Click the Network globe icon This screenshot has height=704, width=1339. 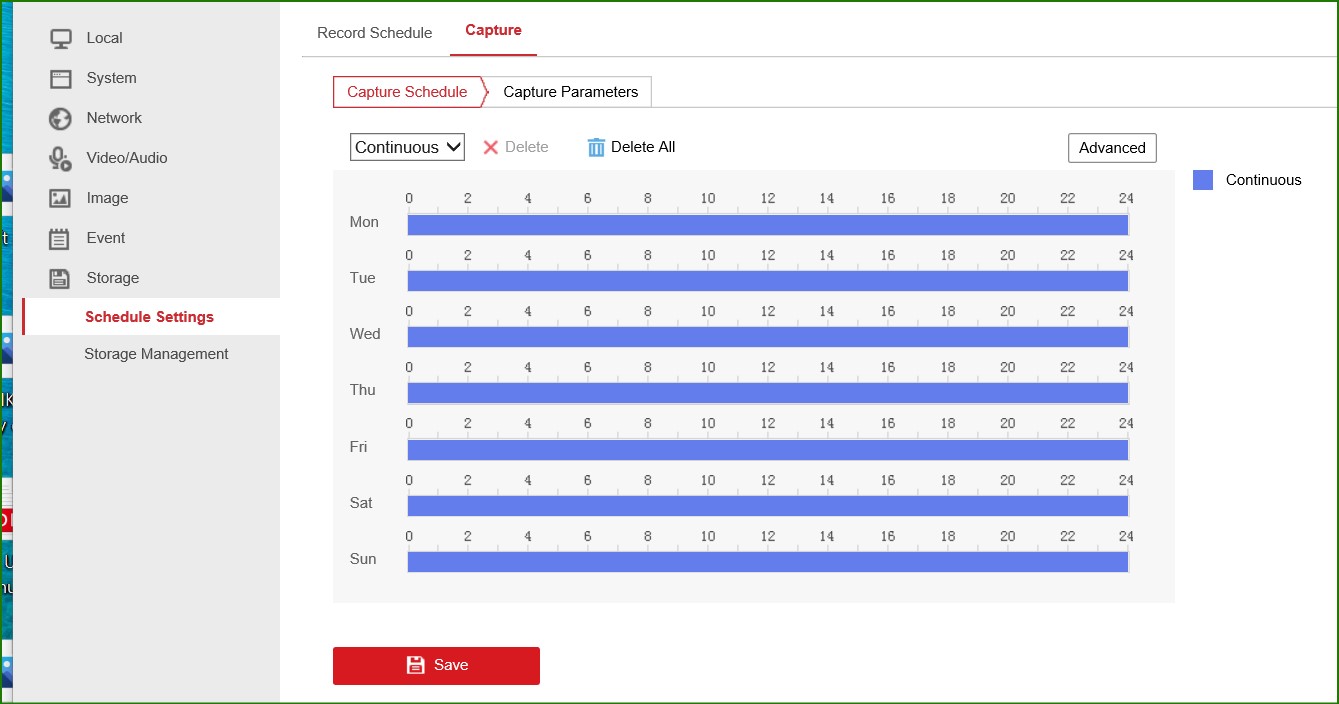pyautogui.click(x=61, y=118)
